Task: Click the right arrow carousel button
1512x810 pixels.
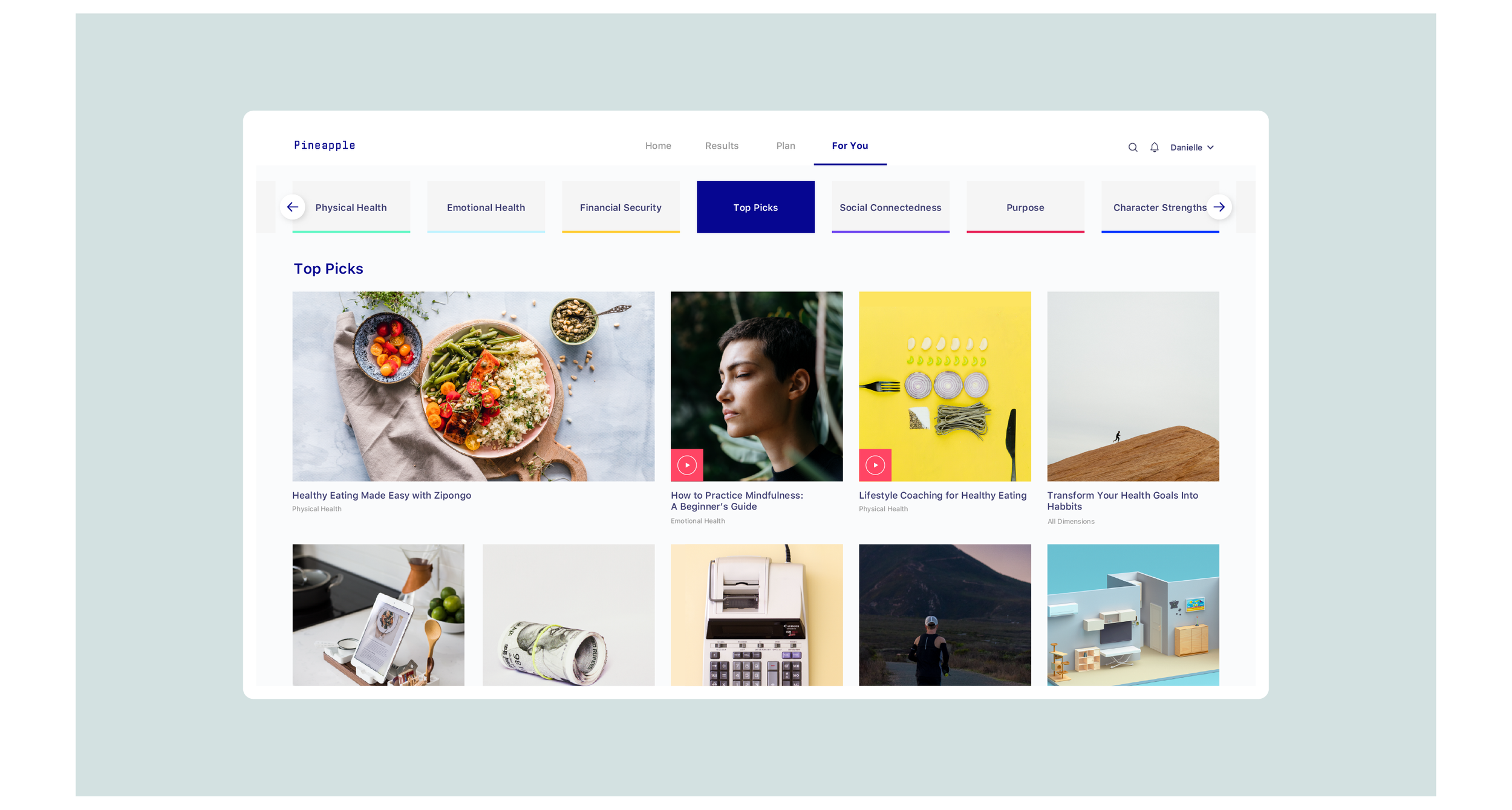Action: click(1219, 207)
